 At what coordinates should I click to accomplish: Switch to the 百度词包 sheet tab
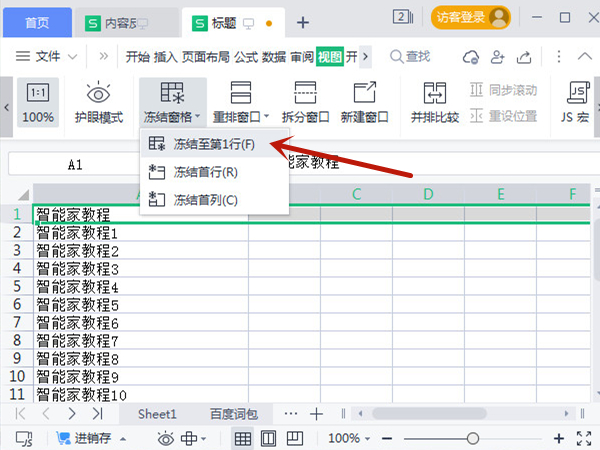tap(234, 414)
